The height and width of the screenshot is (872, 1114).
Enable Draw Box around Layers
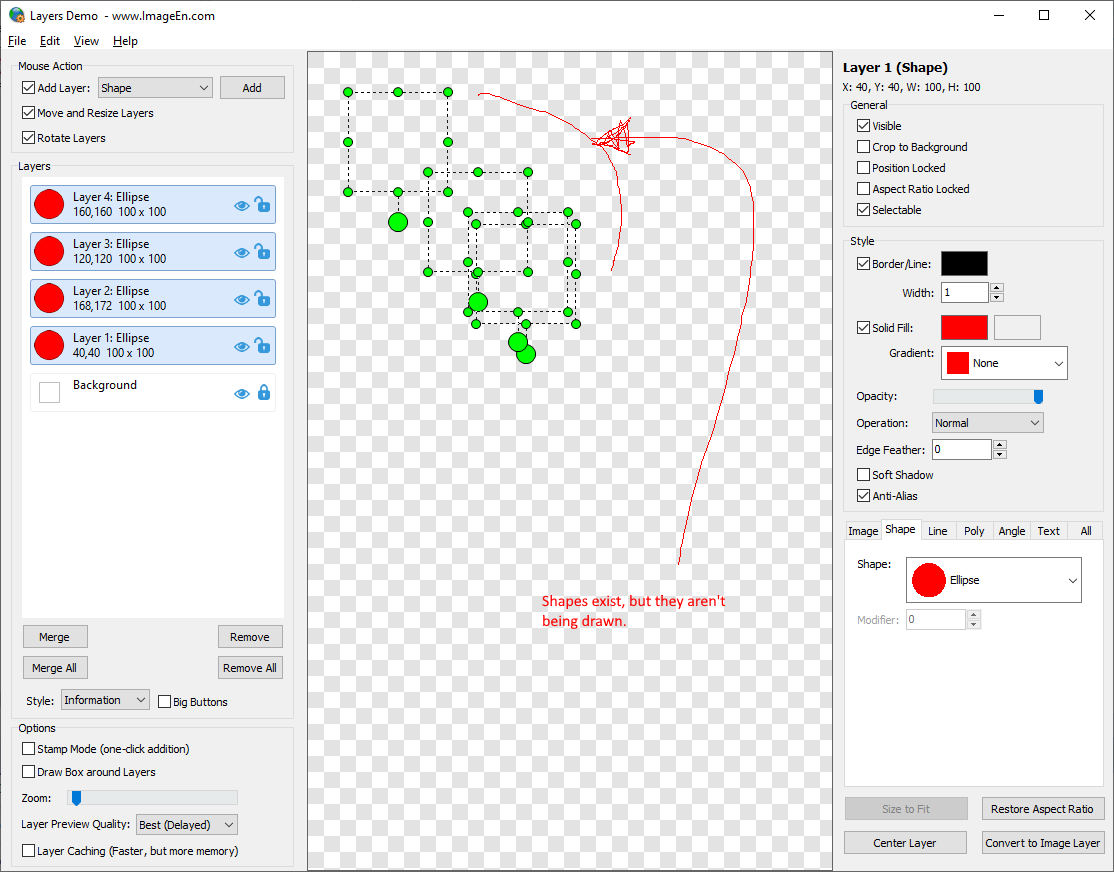pyautogui.click(x=28, y=771)
